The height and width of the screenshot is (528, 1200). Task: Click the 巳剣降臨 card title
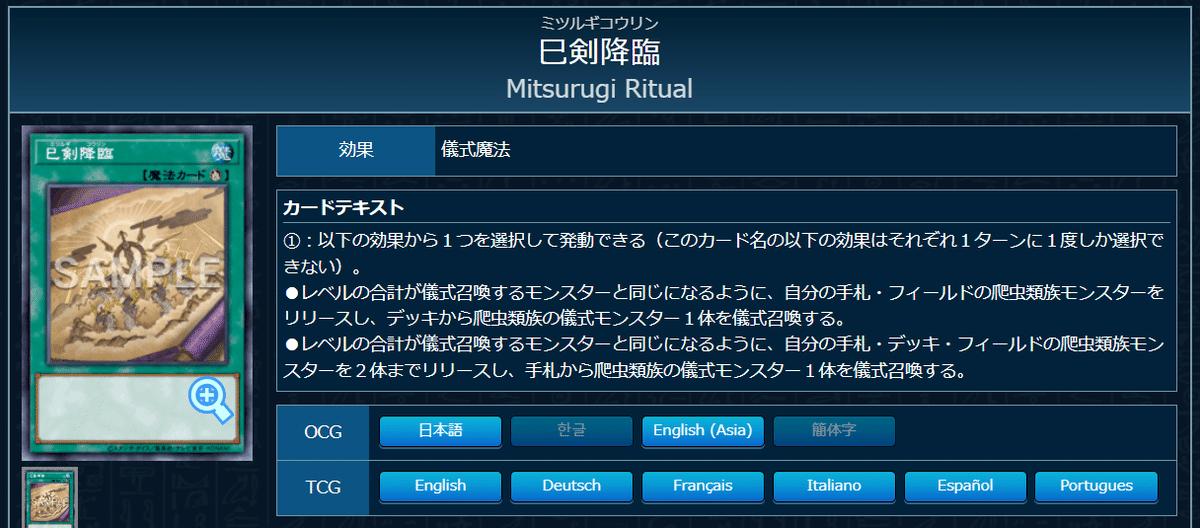click(x=599, y=53)
